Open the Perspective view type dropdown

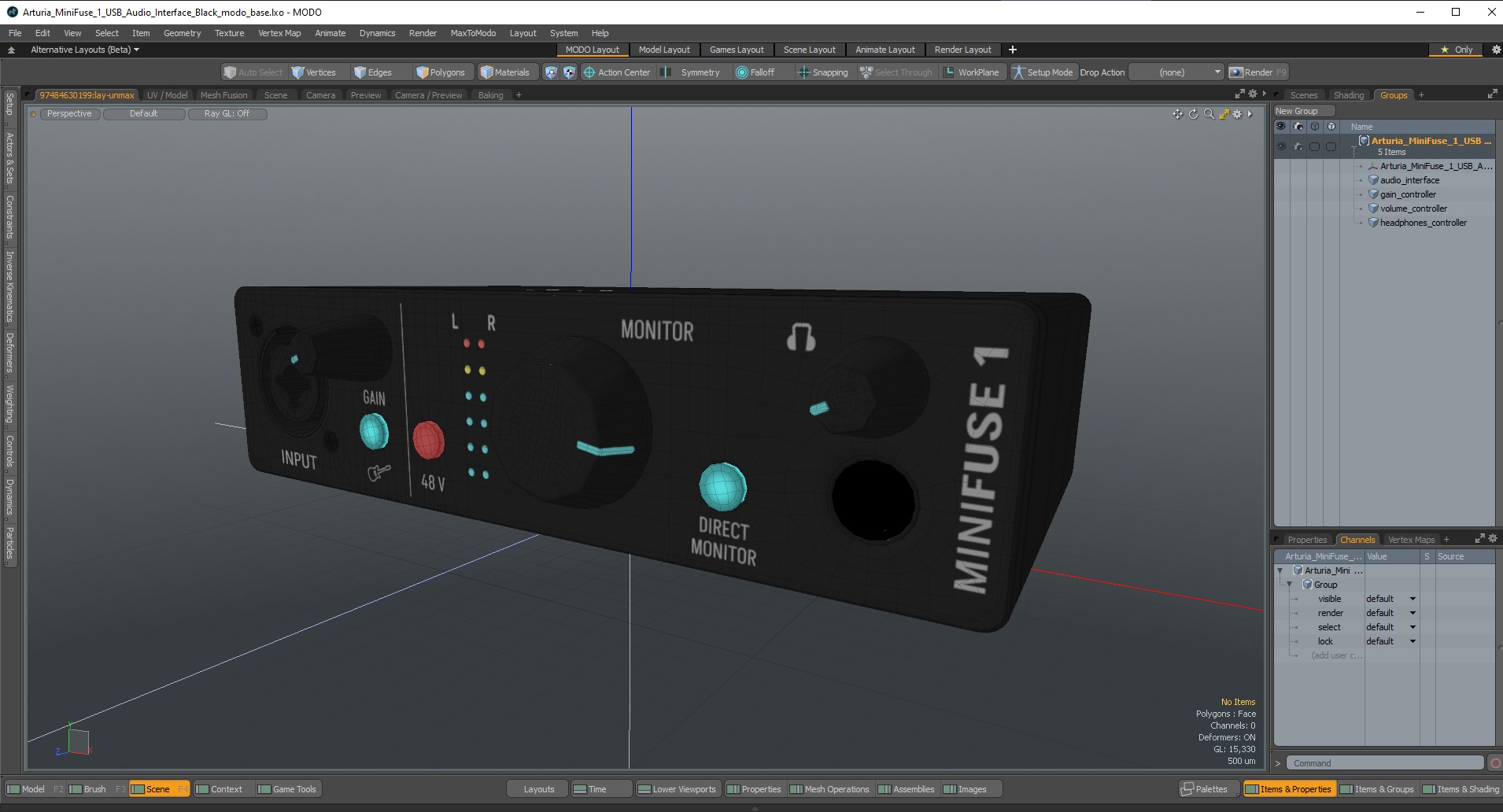click(x=69, y=114)
